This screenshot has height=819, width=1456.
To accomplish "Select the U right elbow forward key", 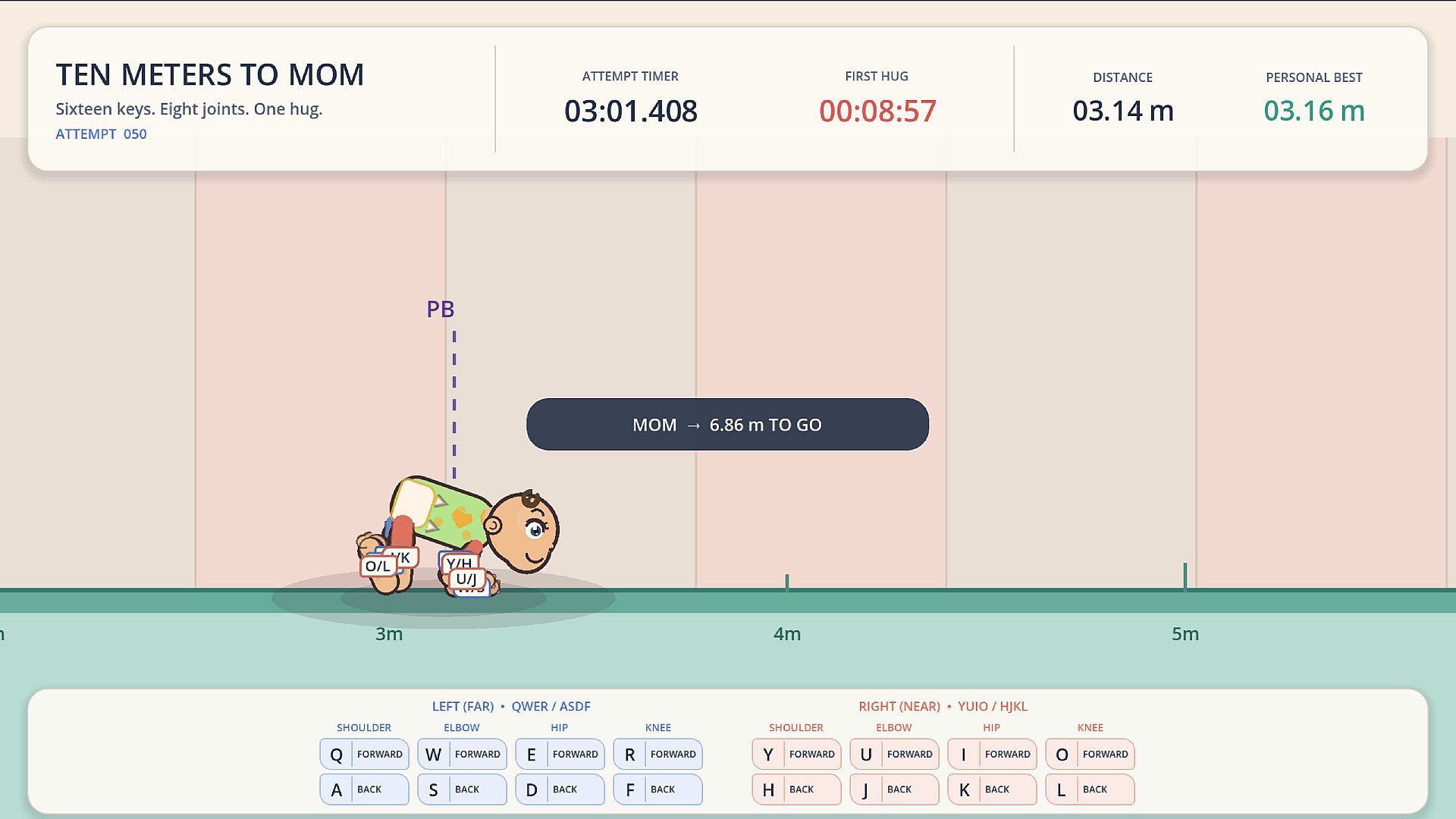I will (x=894, y=754).
